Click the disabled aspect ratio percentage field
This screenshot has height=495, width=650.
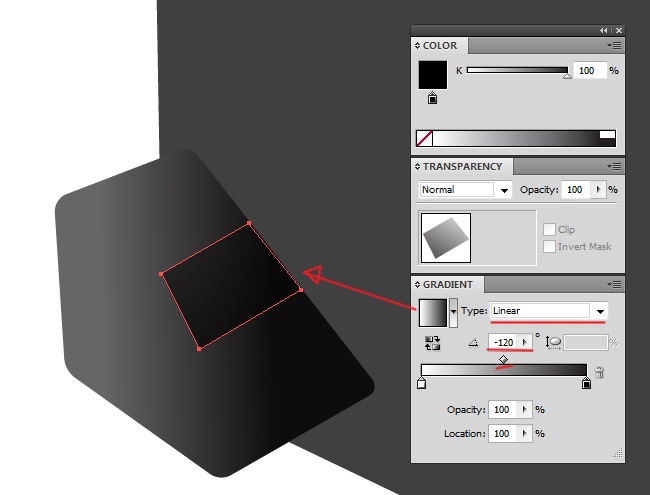point(585,343)
